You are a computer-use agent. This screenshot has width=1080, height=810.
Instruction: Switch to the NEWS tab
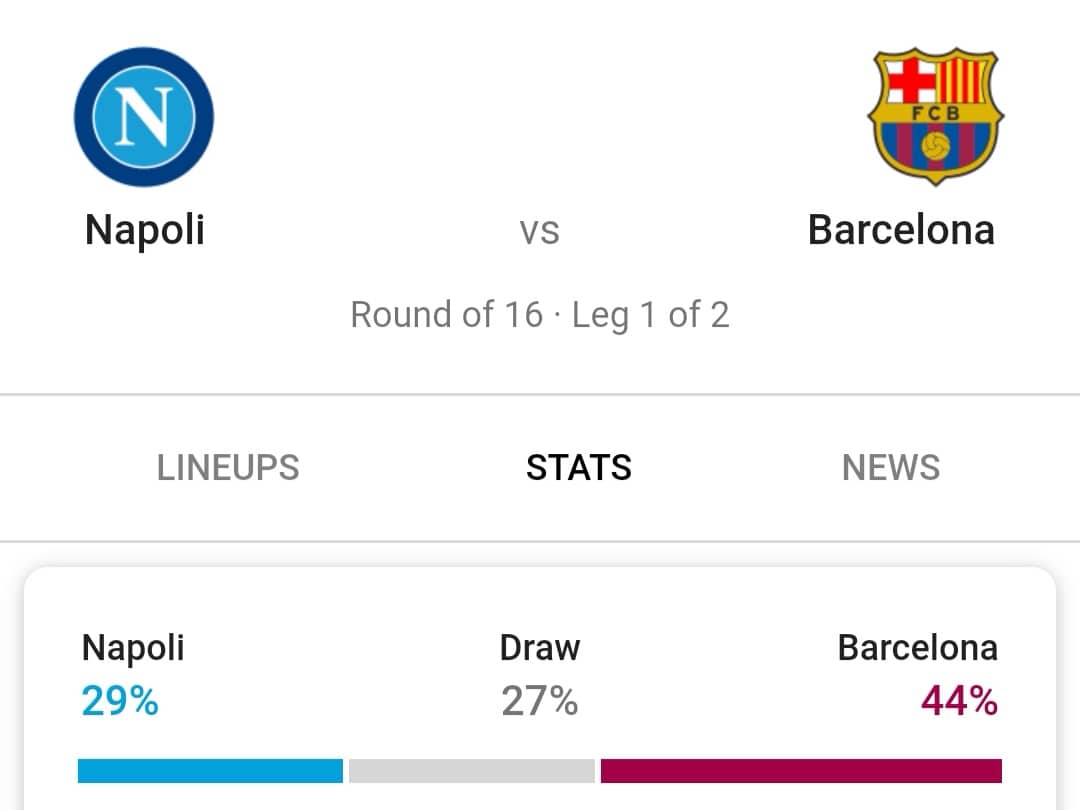coord(891,468)
